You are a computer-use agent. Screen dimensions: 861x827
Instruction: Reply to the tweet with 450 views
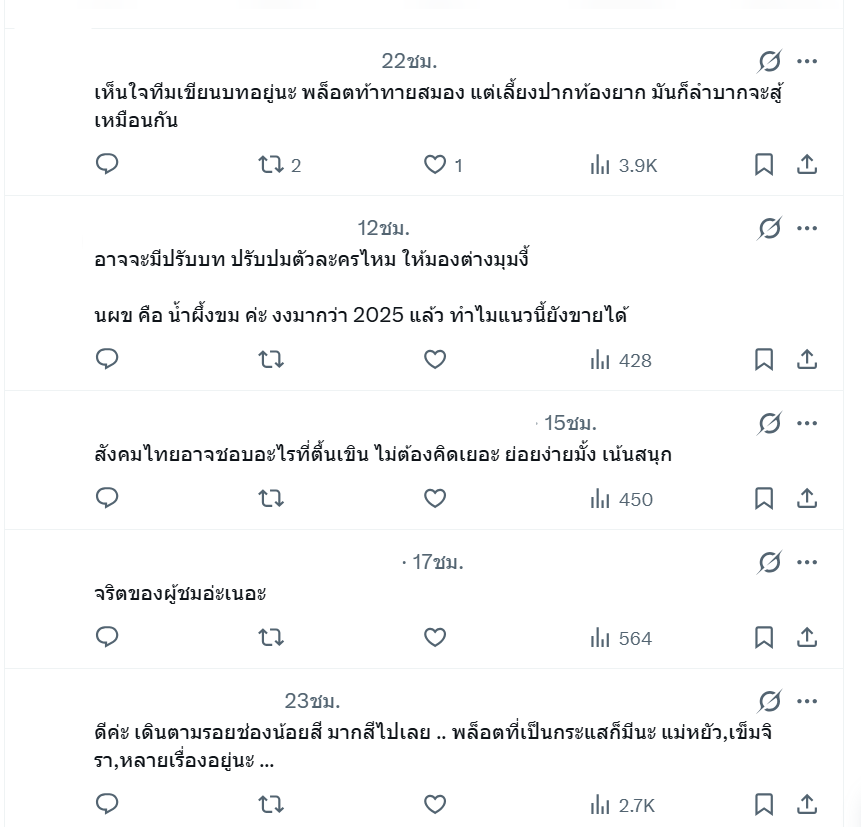107,498
